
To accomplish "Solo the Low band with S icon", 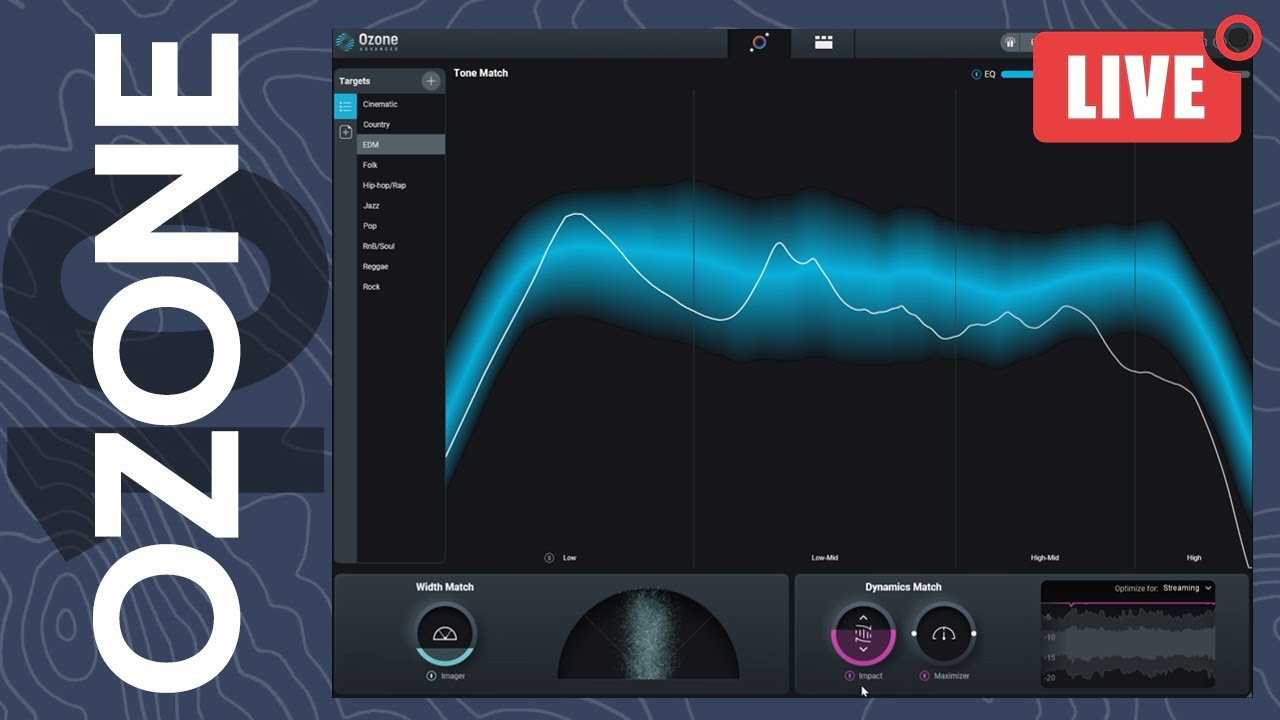I will 549,558.
